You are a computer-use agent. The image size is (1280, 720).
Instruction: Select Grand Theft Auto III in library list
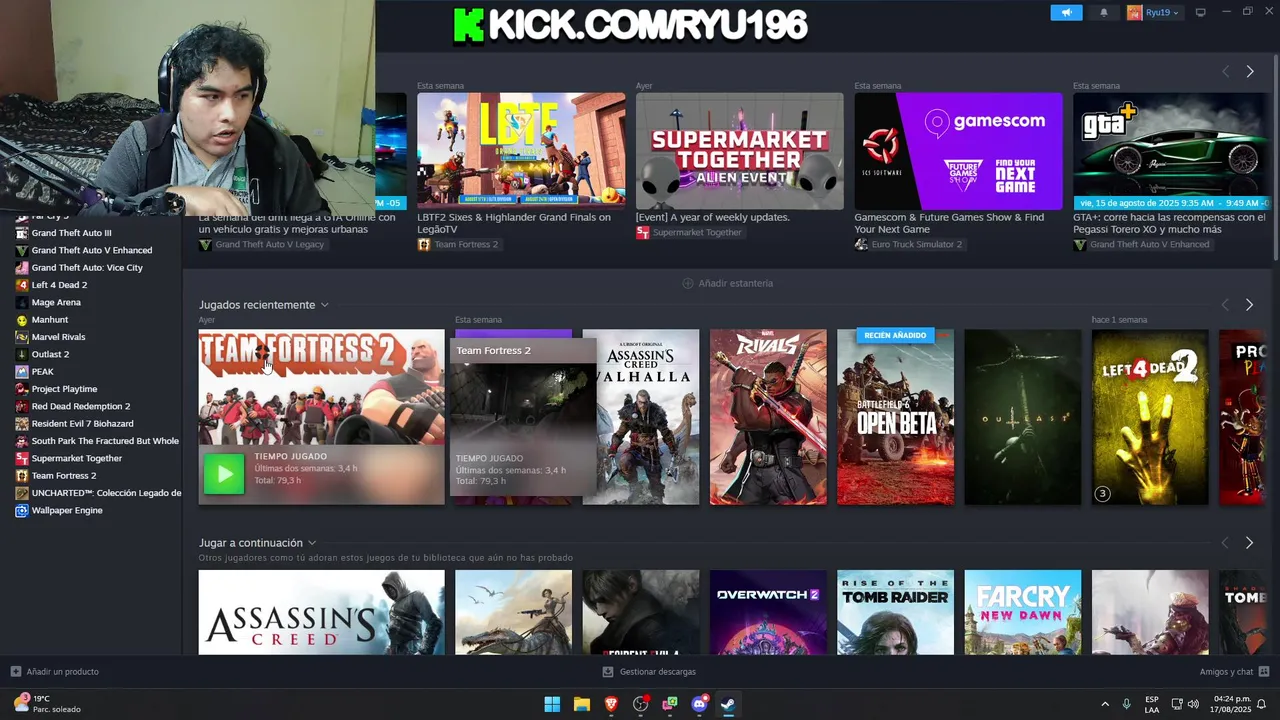pos(71,233)
